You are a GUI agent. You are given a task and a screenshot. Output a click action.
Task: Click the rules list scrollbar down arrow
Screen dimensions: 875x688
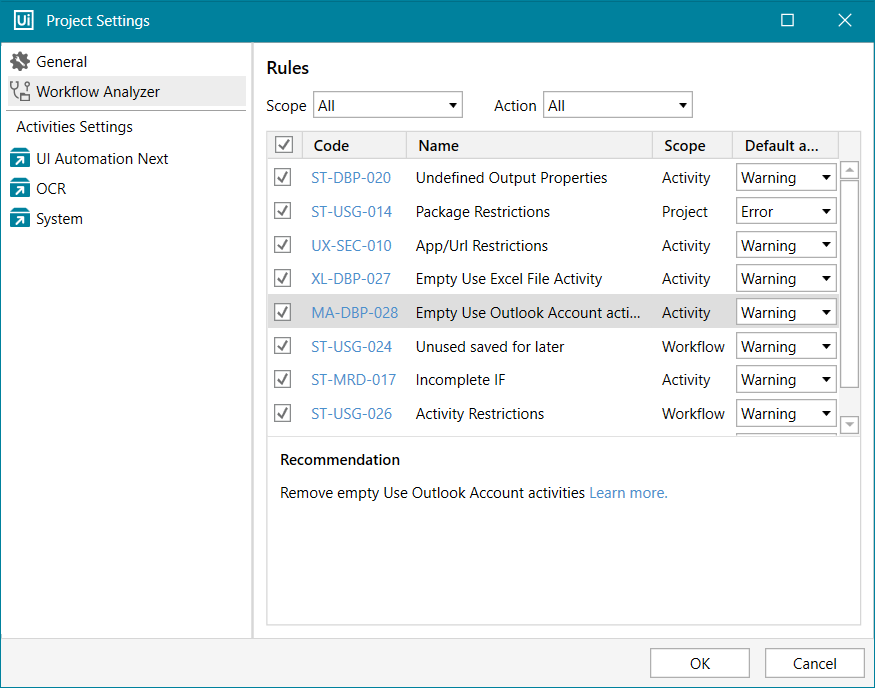click(x=849, y=424)
